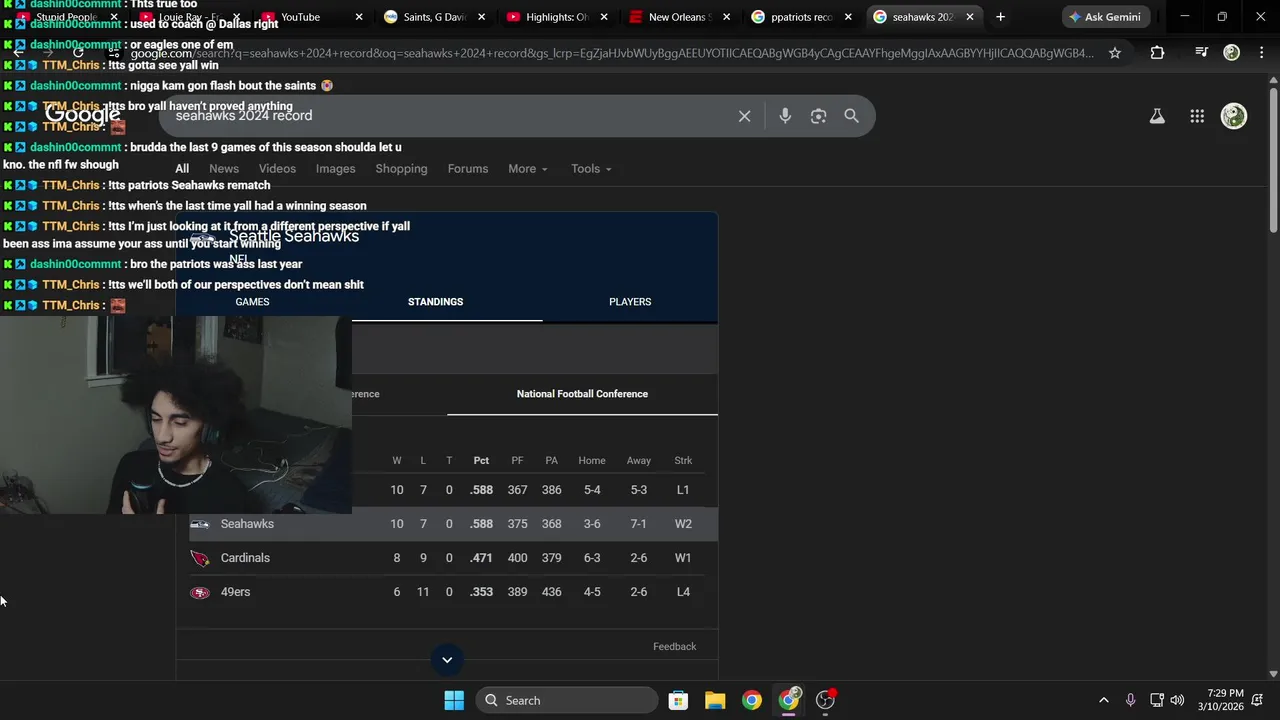This screenshot has width=1280, height=720.
Task: Click the Cardinals team name in standings
Action: (245, 558)
